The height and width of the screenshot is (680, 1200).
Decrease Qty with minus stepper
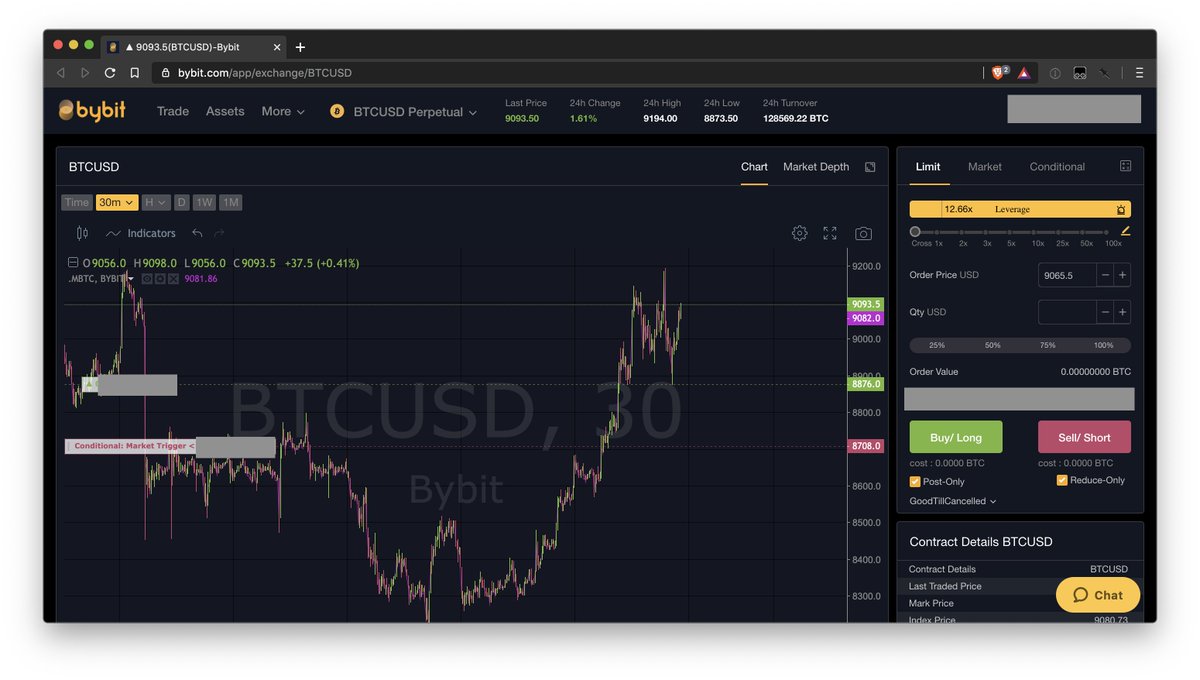click(x=1105, y=312)
